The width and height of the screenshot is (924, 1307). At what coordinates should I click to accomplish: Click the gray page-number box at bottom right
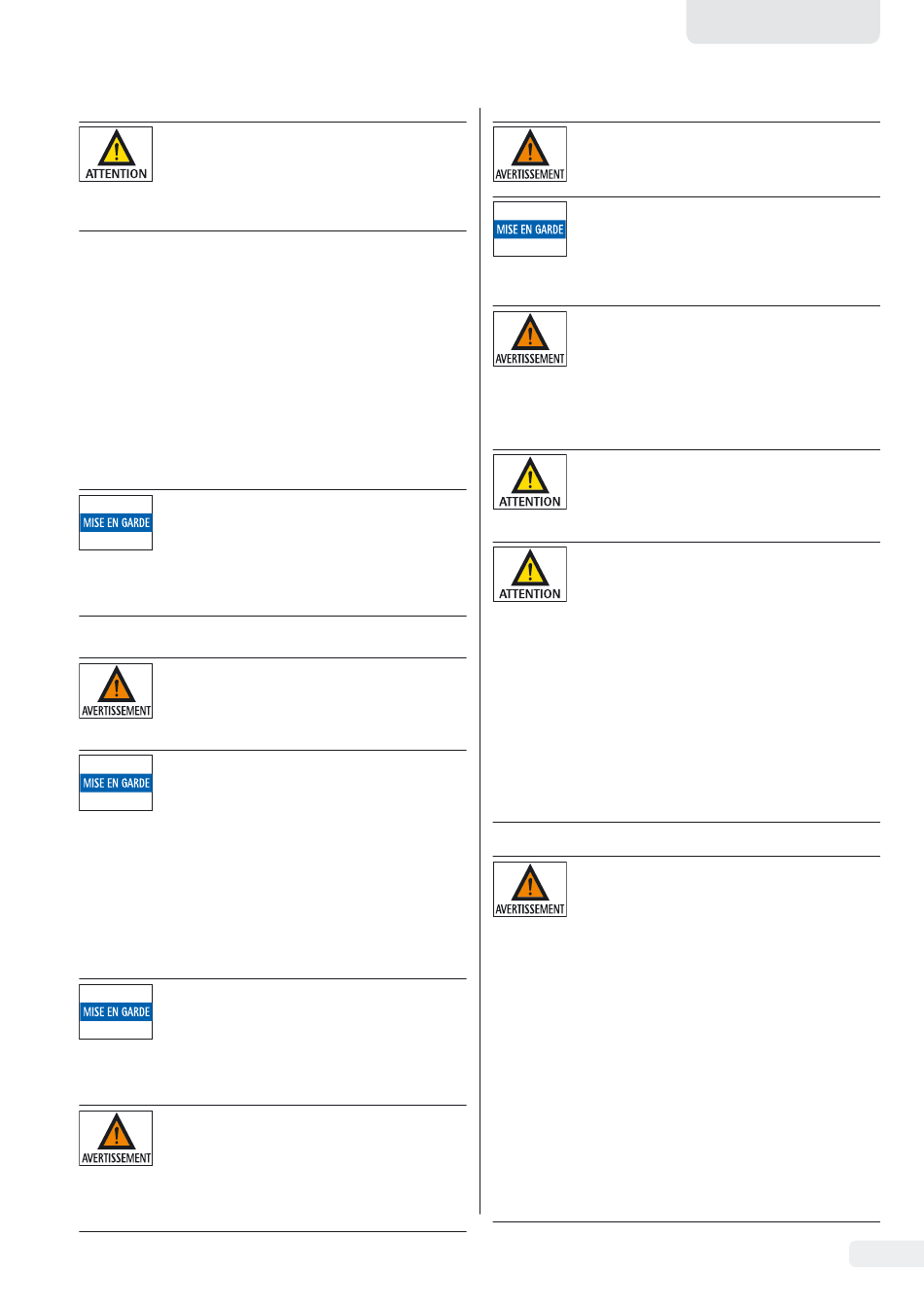886,1254
